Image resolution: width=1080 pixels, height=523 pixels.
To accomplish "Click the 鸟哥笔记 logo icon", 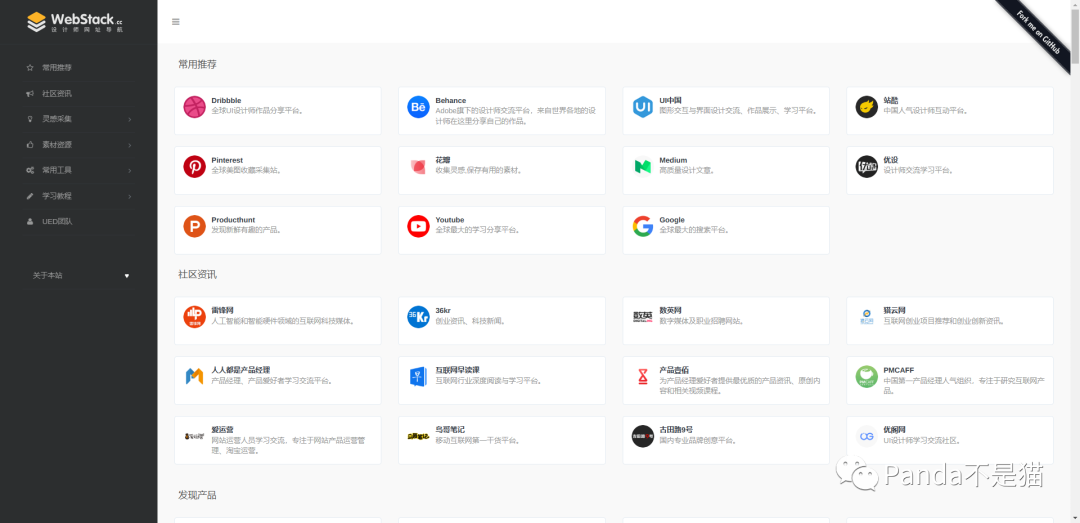I will click(x=418, y=436).
